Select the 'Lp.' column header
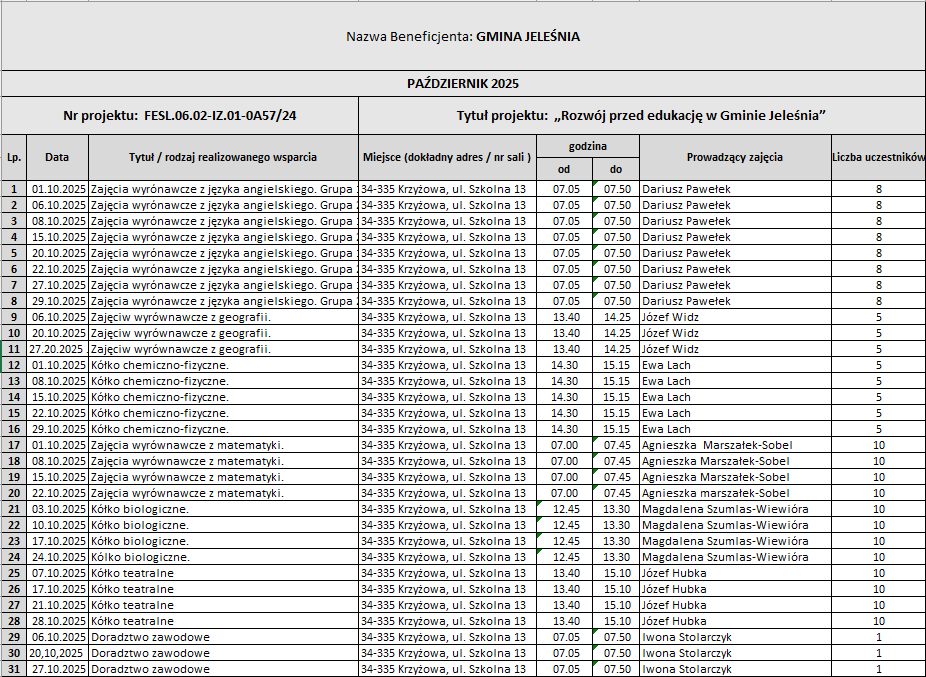The width and height of the screenshot is (926, 677). (x=14, y=157)
